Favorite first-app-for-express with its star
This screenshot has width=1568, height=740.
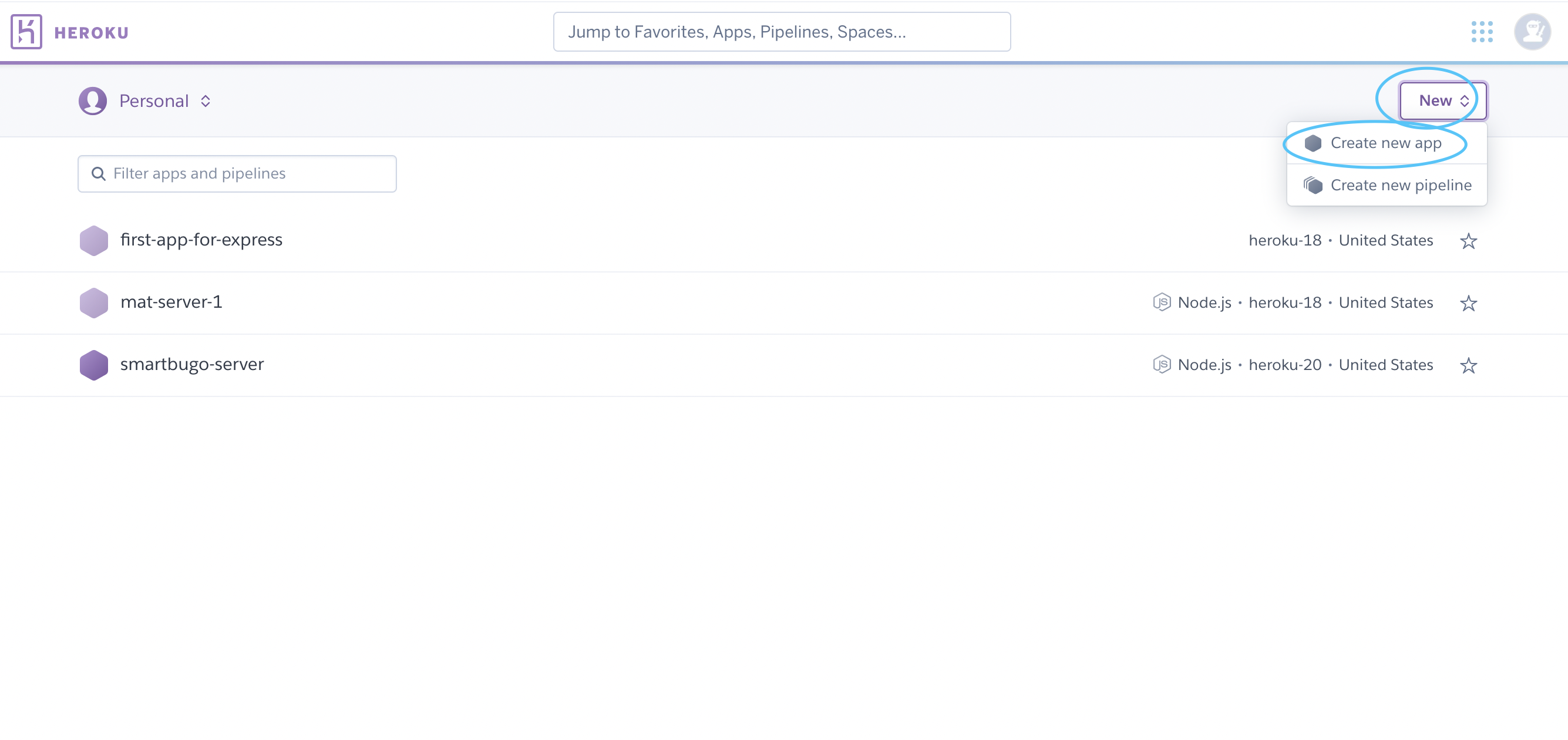(1468, 241)
